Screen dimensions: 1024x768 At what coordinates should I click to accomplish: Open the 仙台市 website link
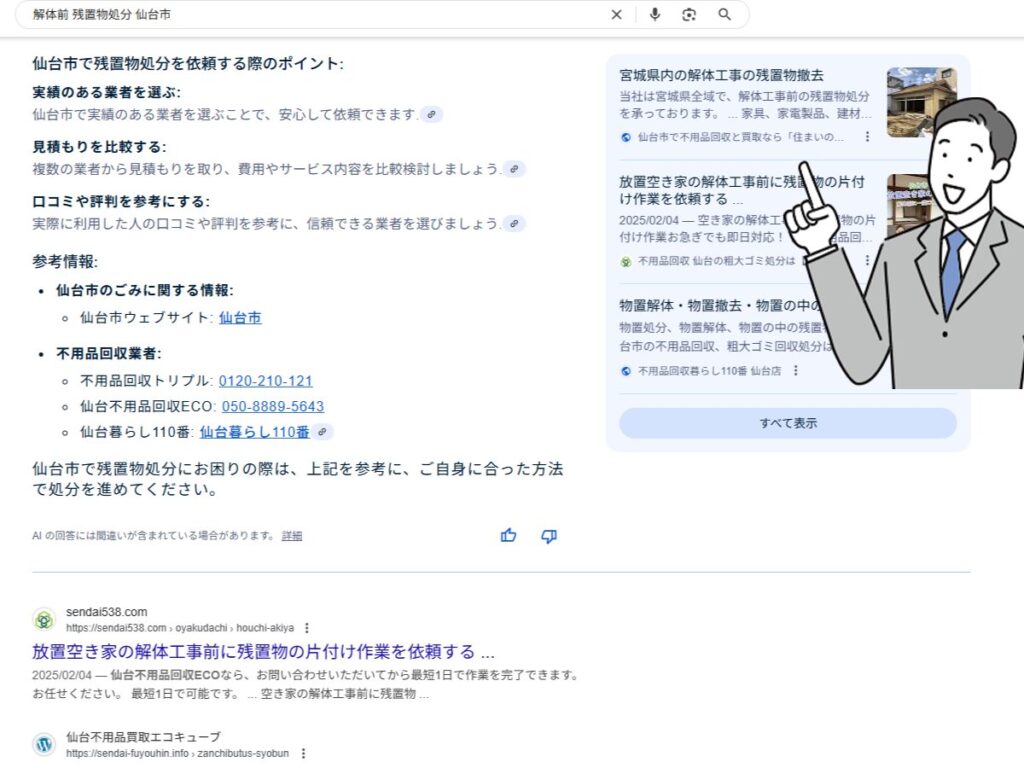coord(240,318)
